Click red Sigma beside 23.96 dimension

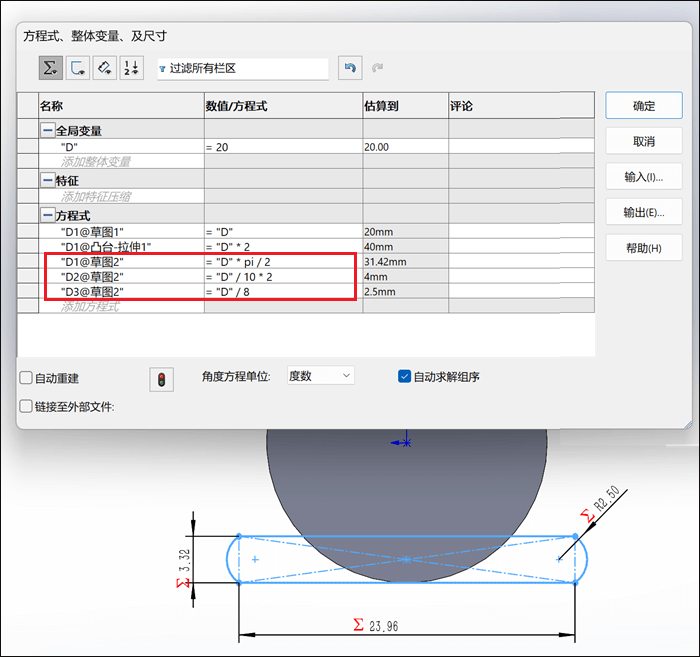[358, 624]
